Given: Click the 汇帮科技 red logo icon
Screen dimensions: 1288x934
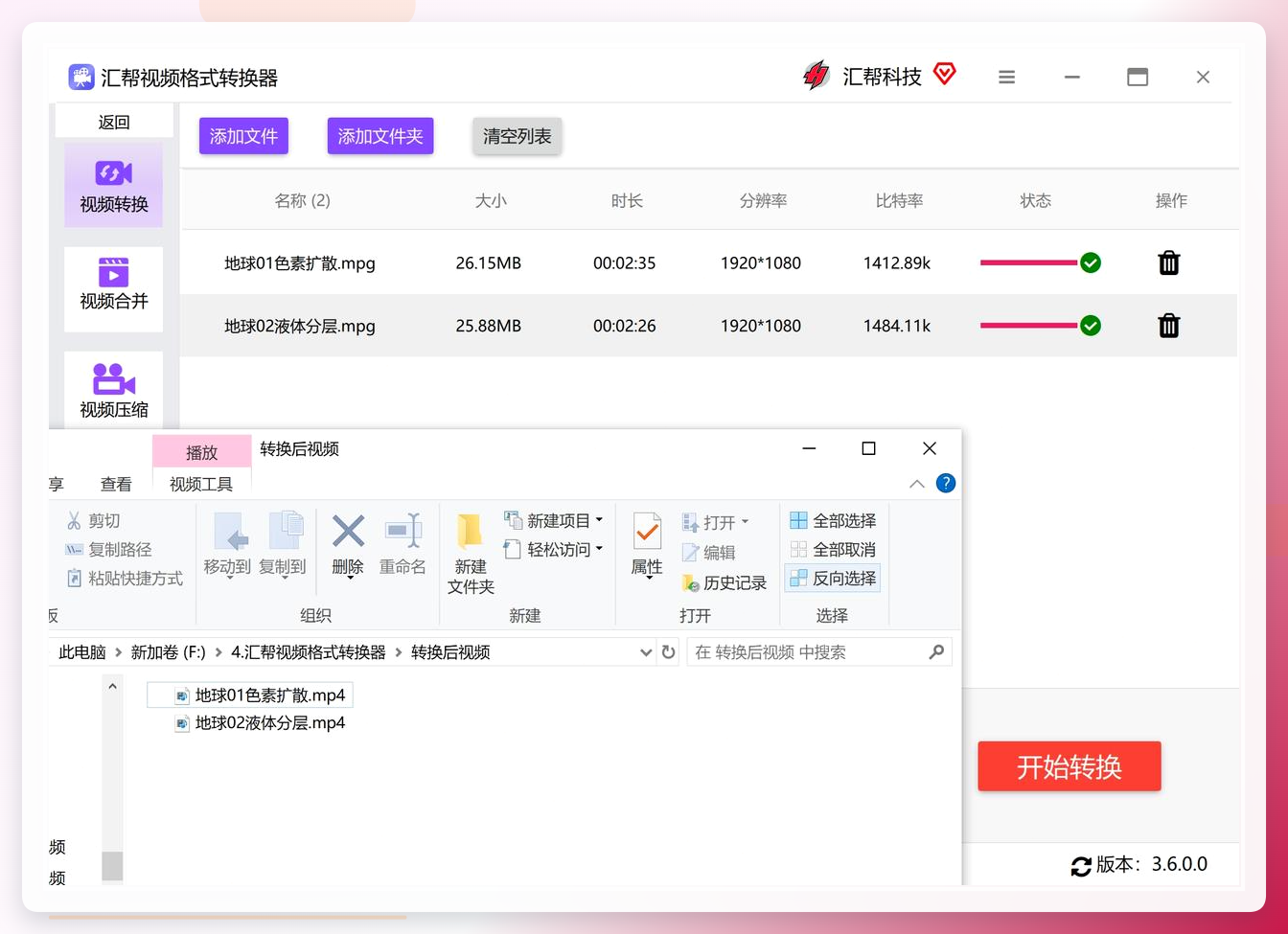Looking at the screenshot, I should 816,76.
